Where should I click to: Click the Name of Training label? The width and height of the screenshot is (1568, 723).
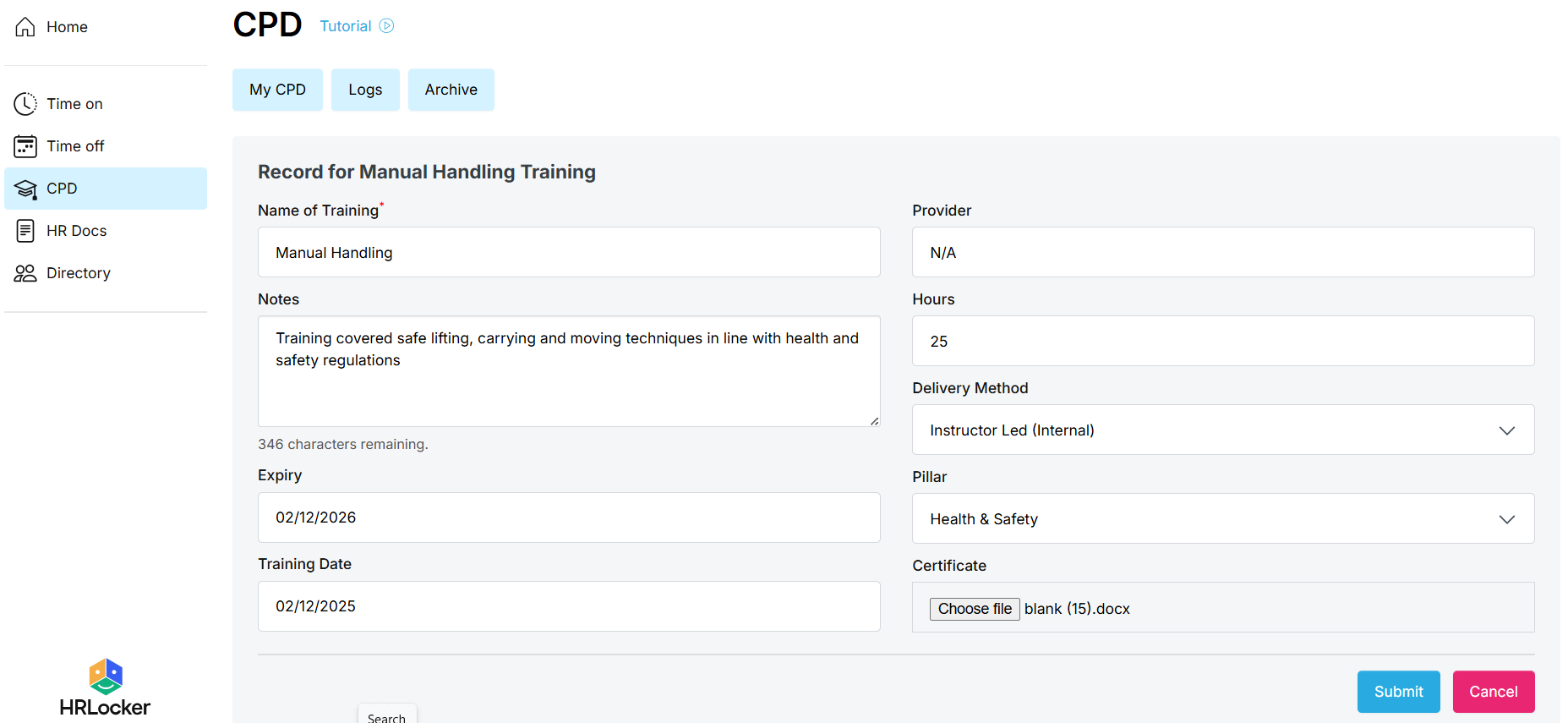[319, 211]
